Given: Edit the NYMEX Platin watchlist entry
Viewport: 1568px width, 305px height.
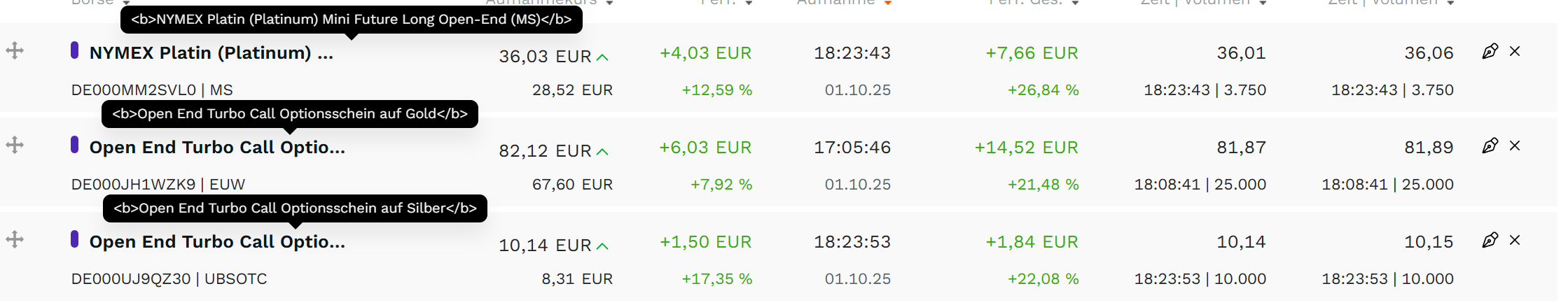Looking at the screenshot, I should (x=1490, y=51).
